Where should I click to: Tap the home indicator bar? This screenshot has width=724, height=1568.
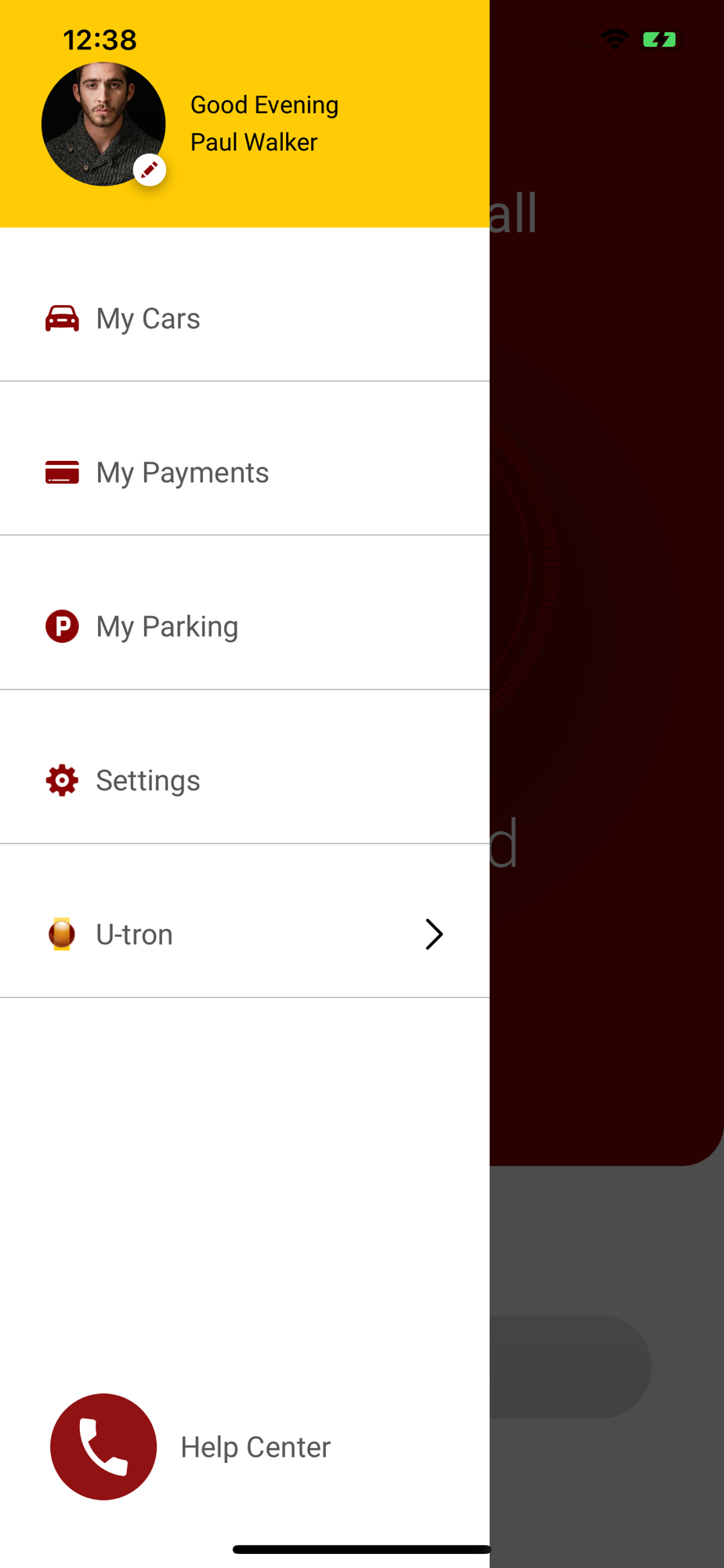pos(362,1549)
